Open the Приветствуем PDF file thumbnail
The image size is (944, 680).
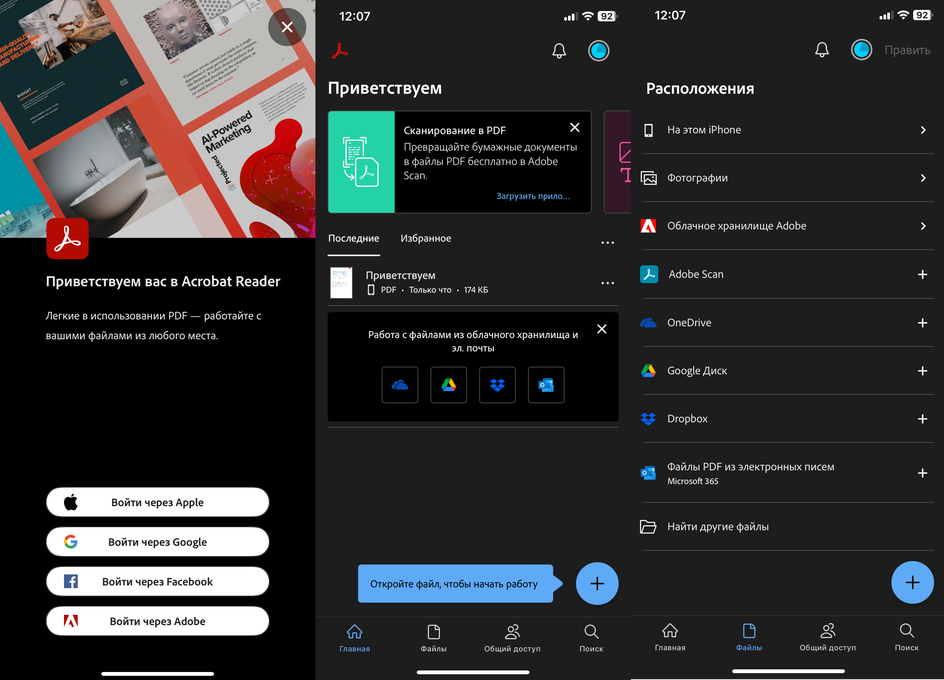point(341,282)
